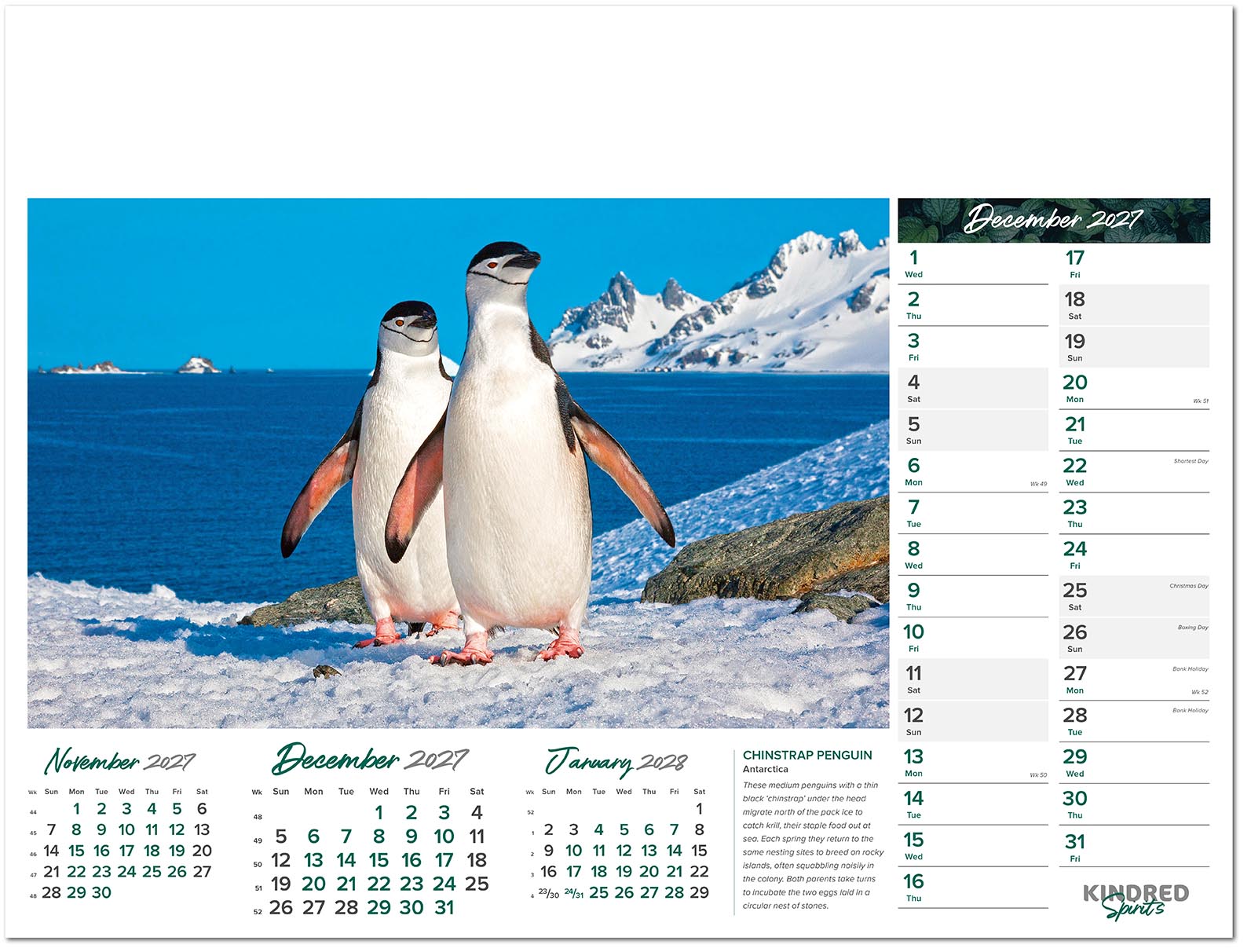Screen dimensions: 1251x952
Task: Select 23/30 date in January mini calendar
Action: pos(549,894)
